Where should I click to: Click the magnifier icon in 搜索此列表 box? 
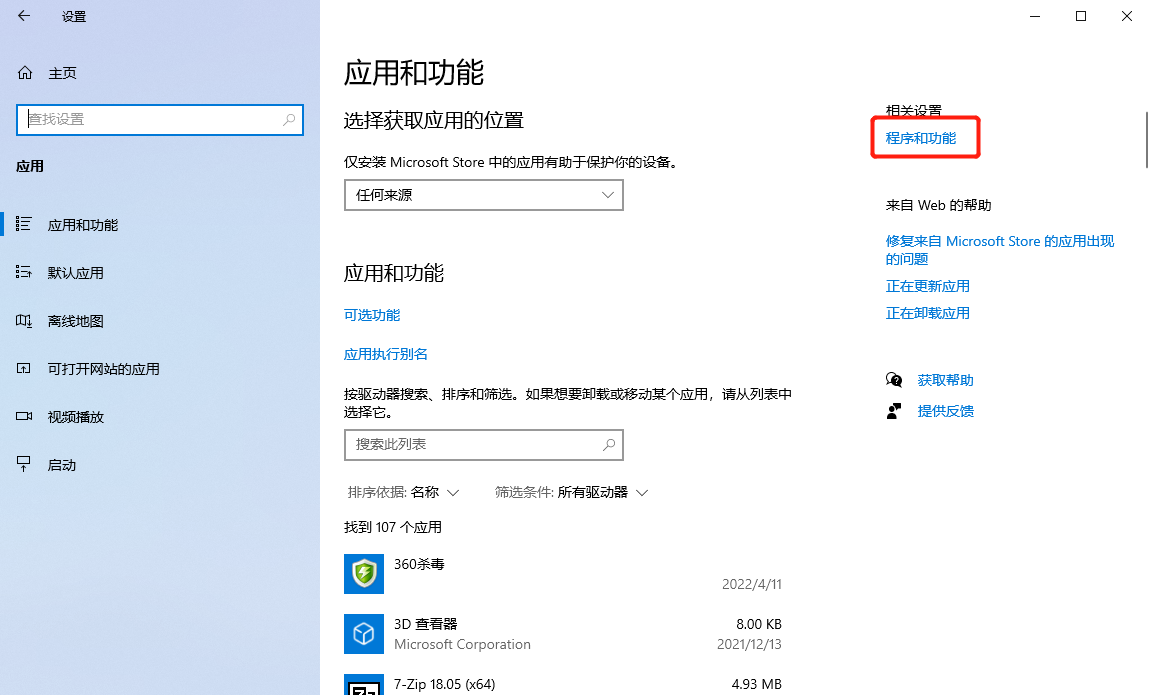click(609, 444)
